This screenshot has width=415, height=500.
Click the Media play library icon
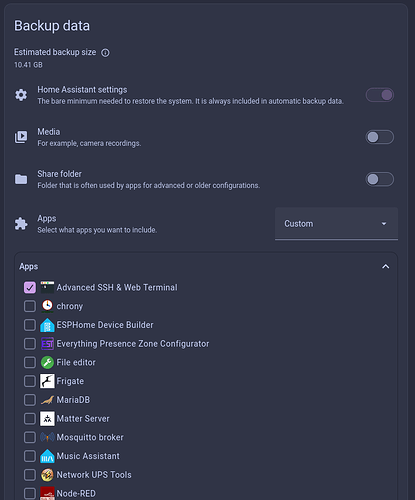[x=21, y=137]
